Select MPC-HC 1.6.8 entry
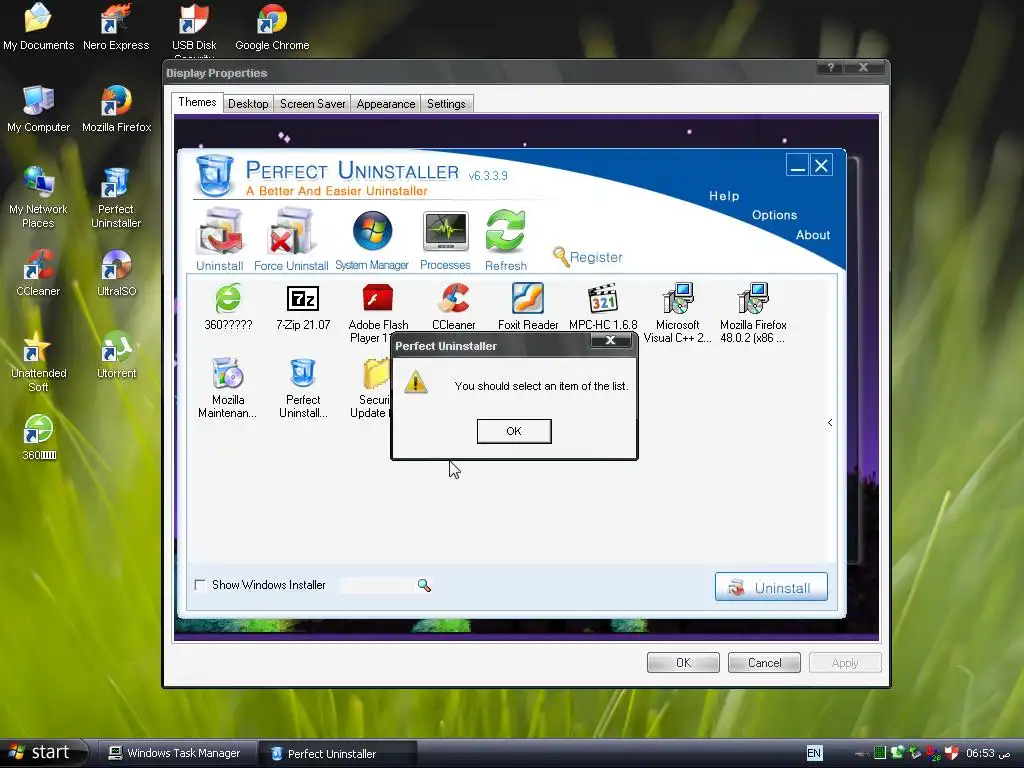1024x768 pixels. pyautogui.click(x=603, y=307)
